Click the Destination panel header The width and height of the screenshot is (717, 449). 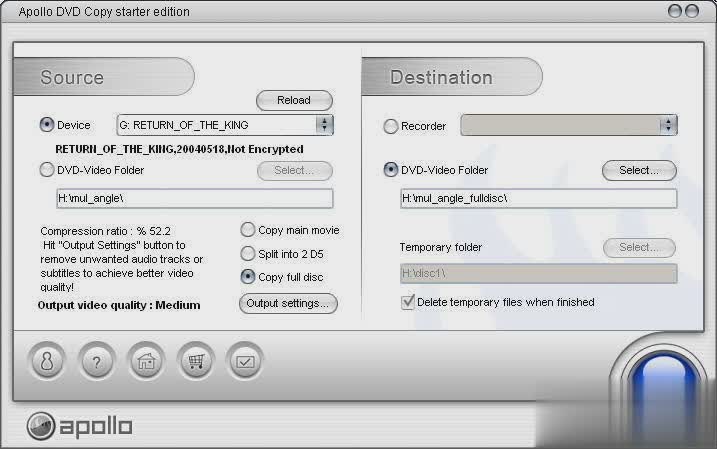point(452,77)
